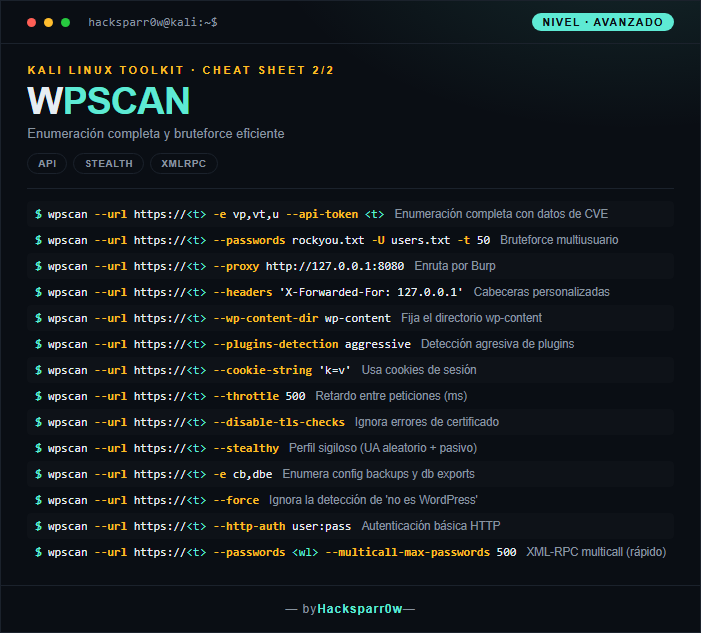The height and width of the screenshot is (633, 701).
Task: Click 'KALI LINUX TOOLKIT · CHEAT SHEET 2/2' text
Action: tap(181, 70)
